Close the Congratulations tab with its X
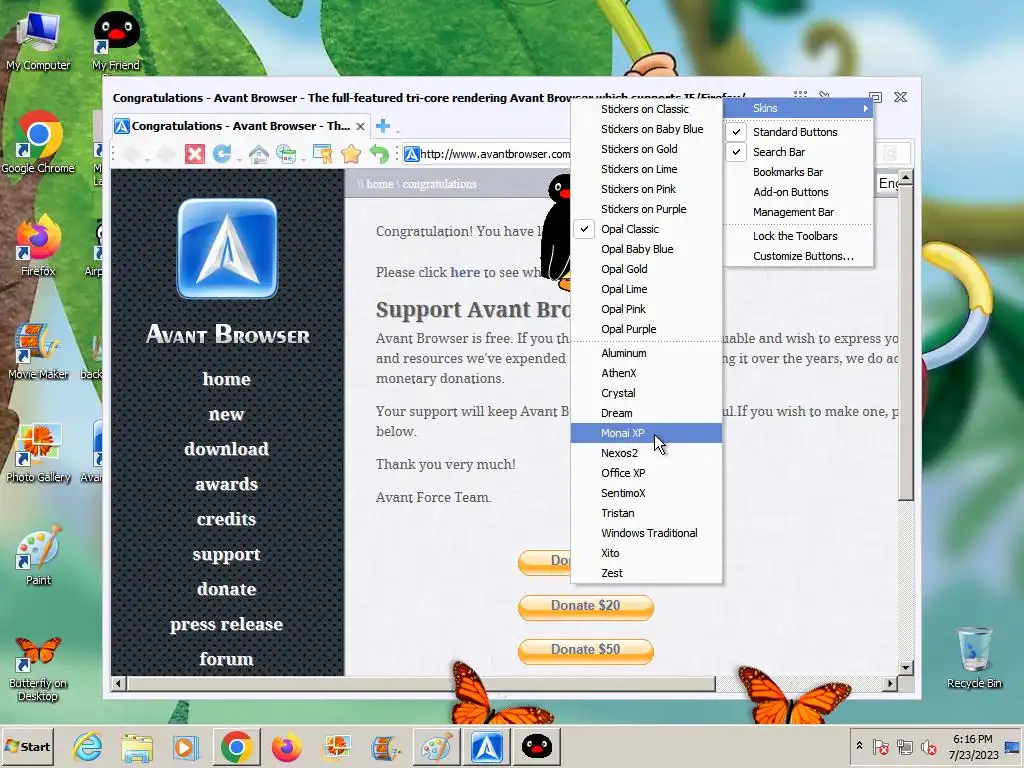 click(x=360, y=126)
